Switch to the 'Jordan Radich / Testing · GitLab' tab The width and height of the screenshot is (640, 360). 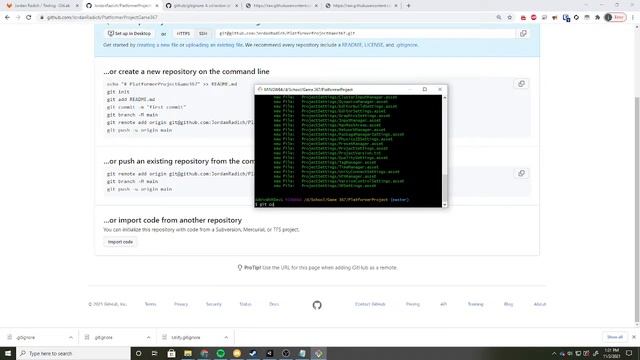[41, 6]
